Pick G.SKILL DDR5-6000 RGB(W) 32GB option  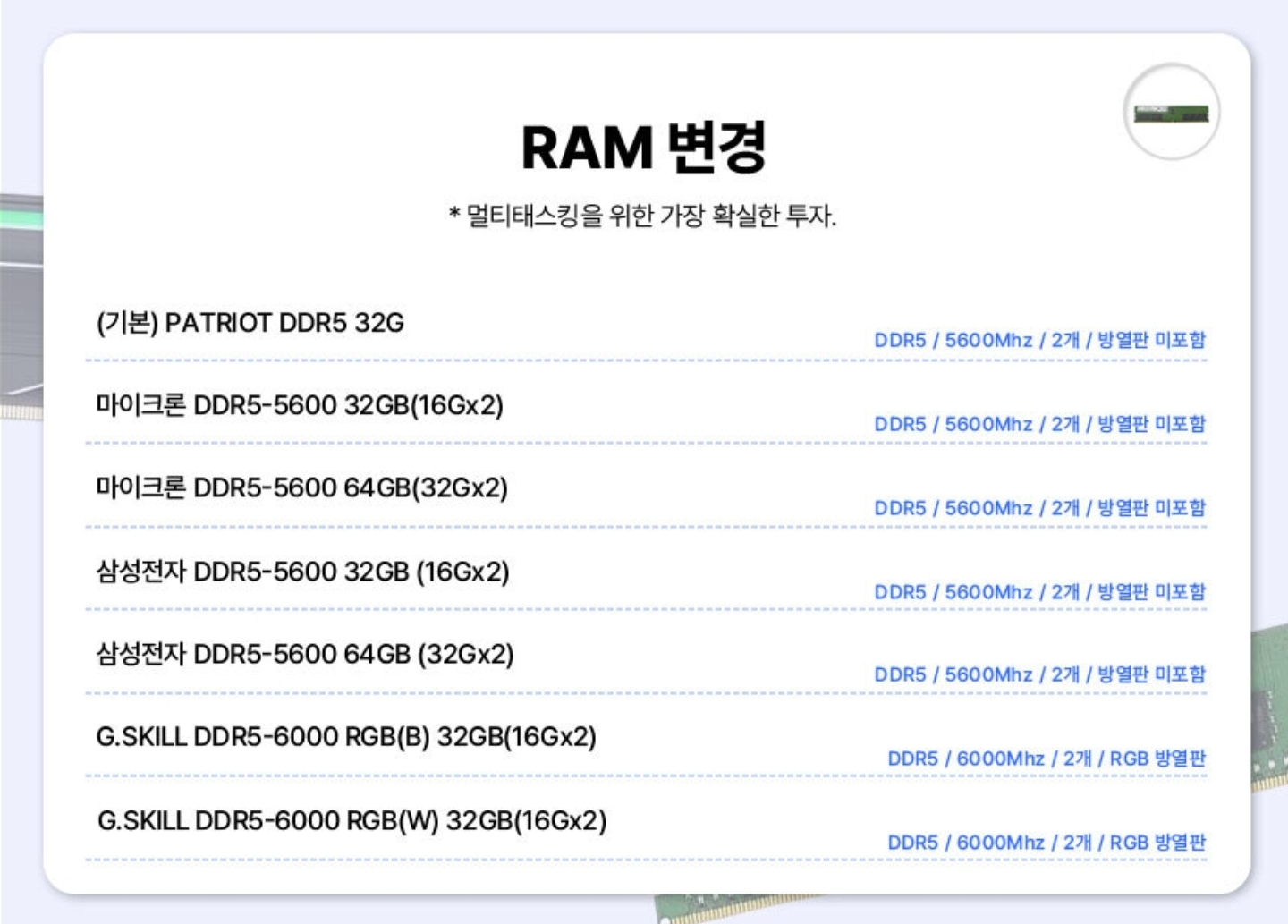coord(352,820)
